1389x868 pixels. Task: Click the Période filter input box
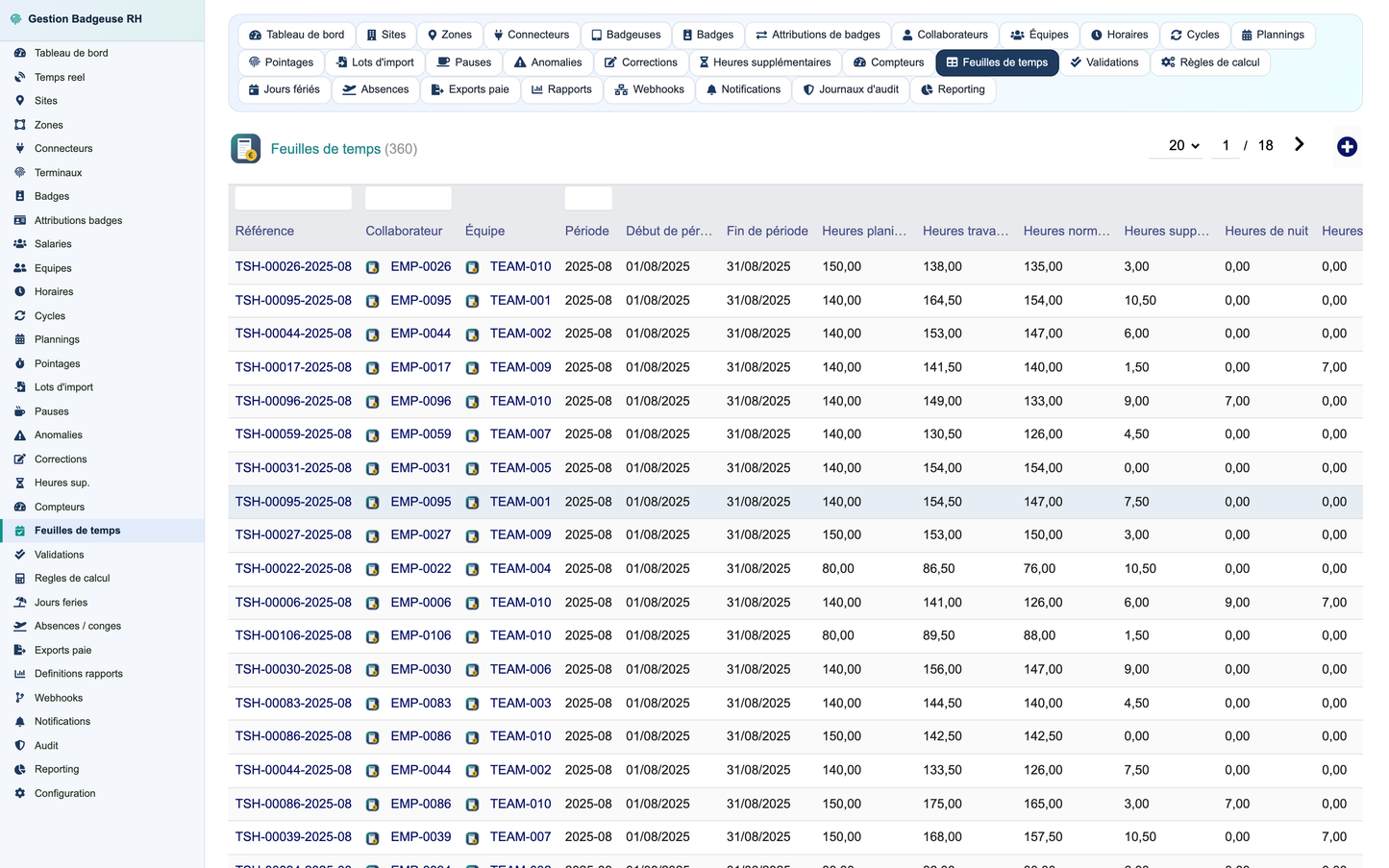[x=588, y=198]
